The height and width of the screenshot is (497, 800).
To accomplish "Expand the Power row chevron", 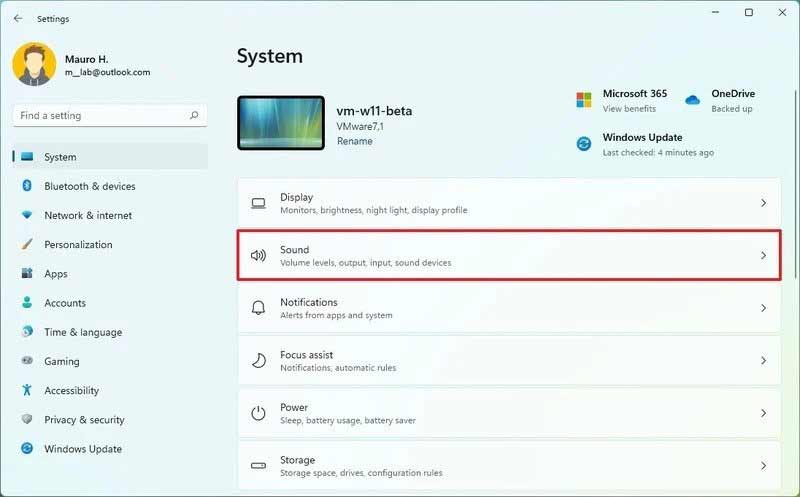I will pos(763,413).
